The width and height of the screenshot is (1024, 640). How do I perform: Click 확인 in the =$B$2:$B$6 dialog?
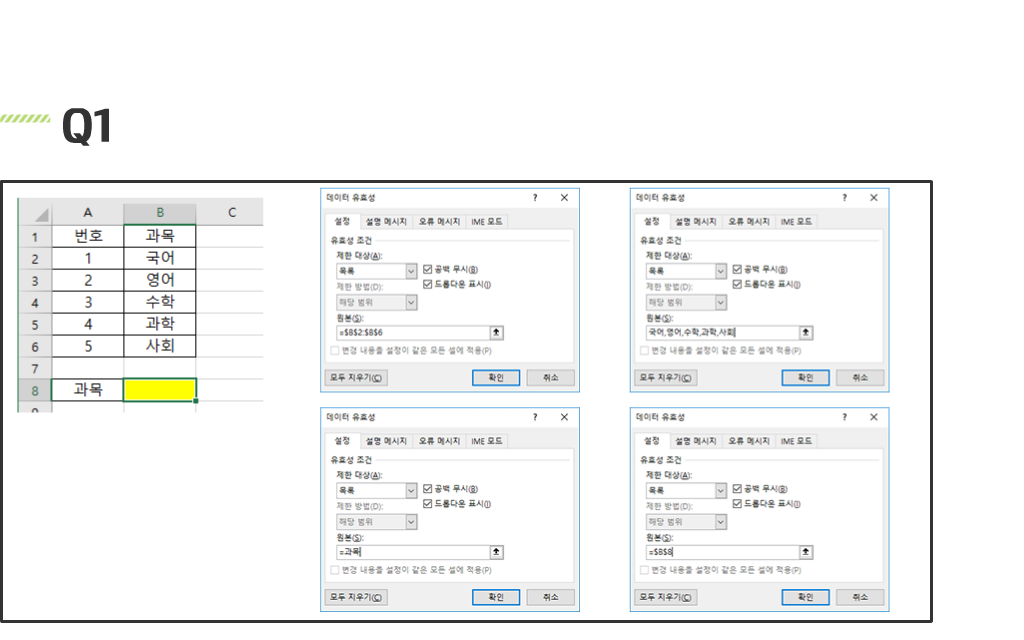[496, 377]
